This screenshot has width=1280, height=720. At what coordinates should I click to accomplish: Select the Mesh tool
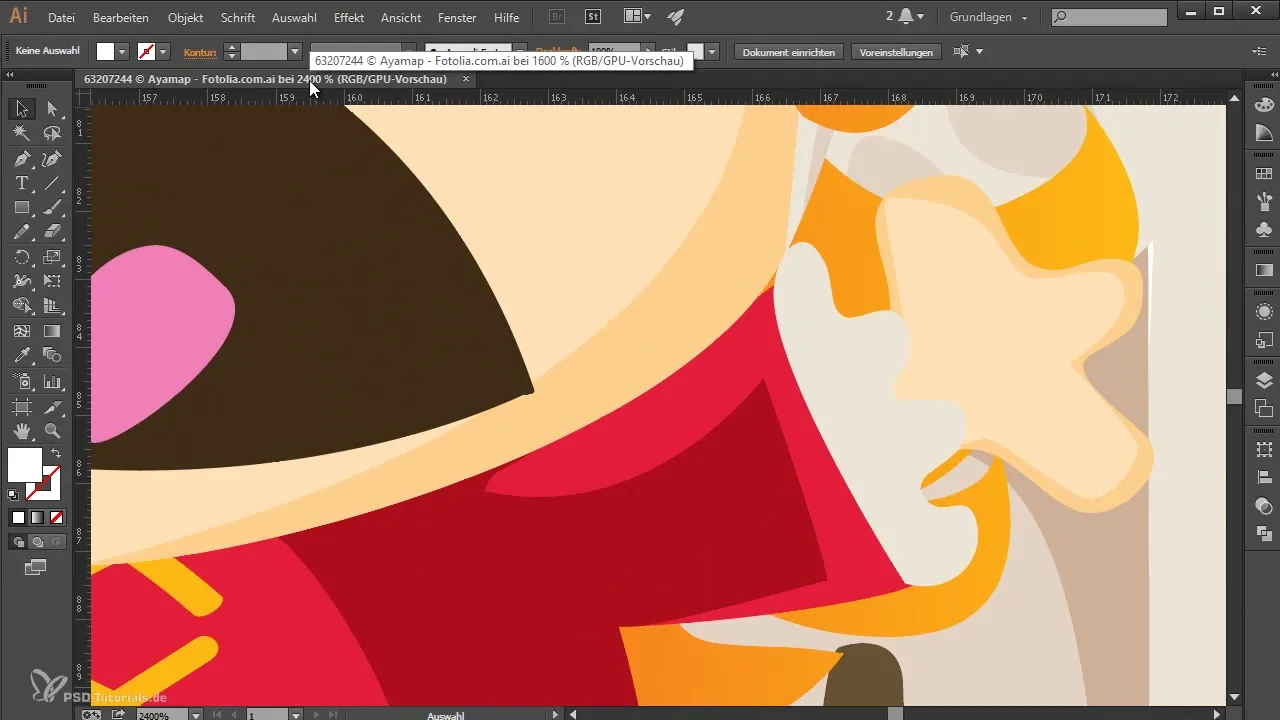[x=21, y=331]
